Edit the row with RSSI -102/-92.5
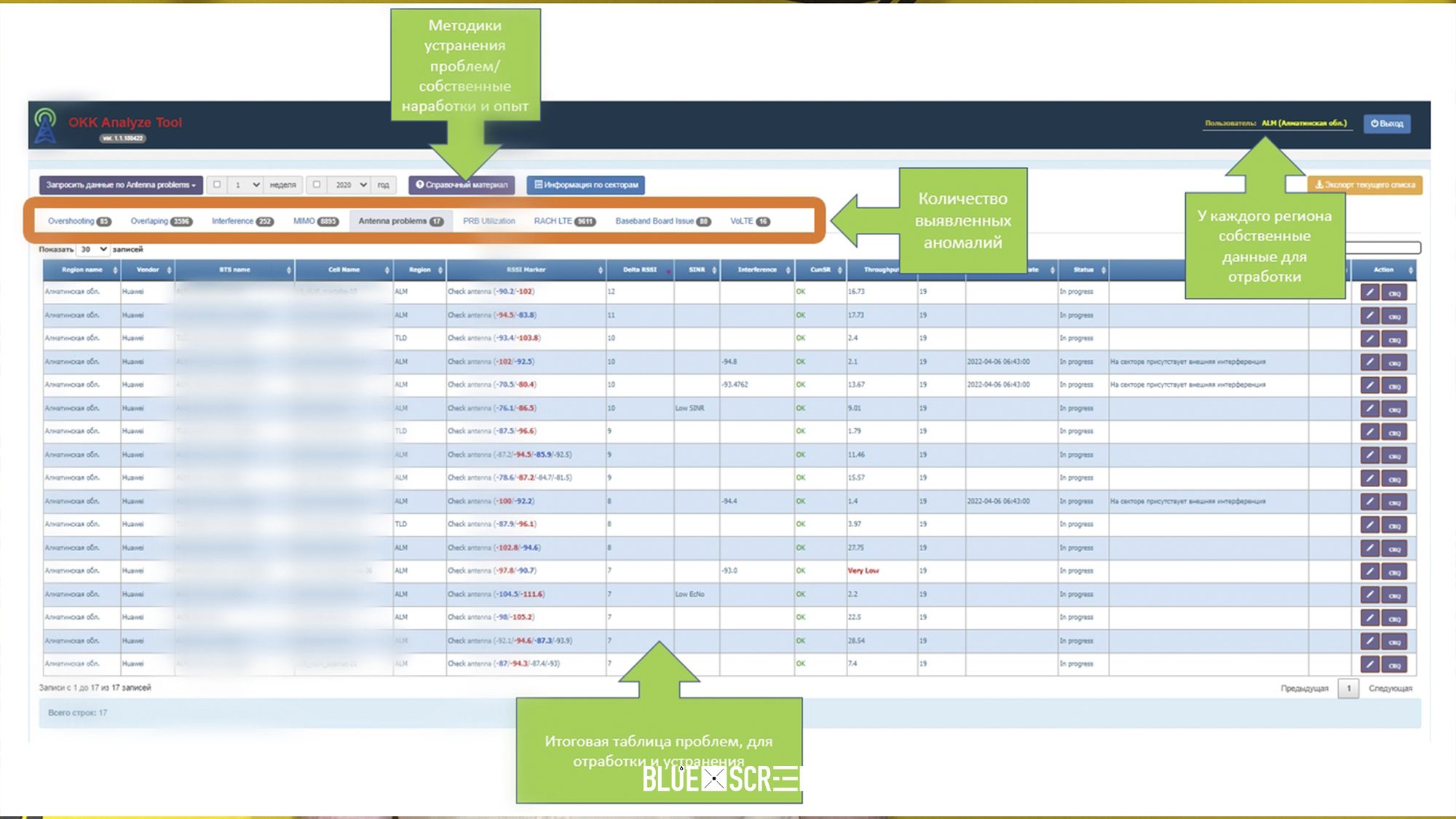Image resolution: width=1456 pixels, height=819 pixels. 1369,363
